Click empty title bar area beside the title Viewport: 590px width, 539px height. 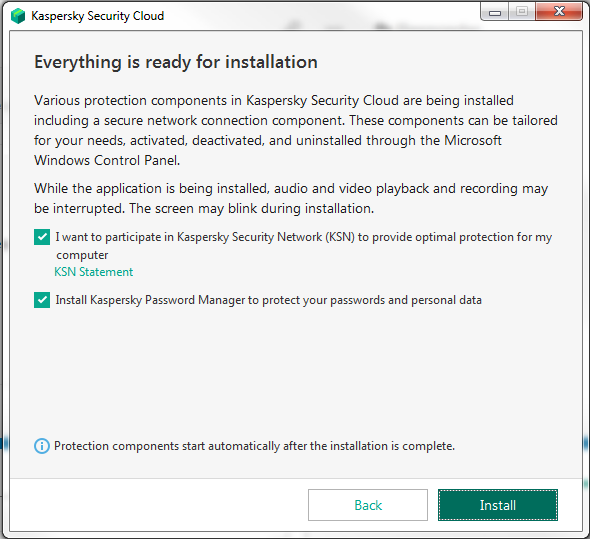point(320,16)
